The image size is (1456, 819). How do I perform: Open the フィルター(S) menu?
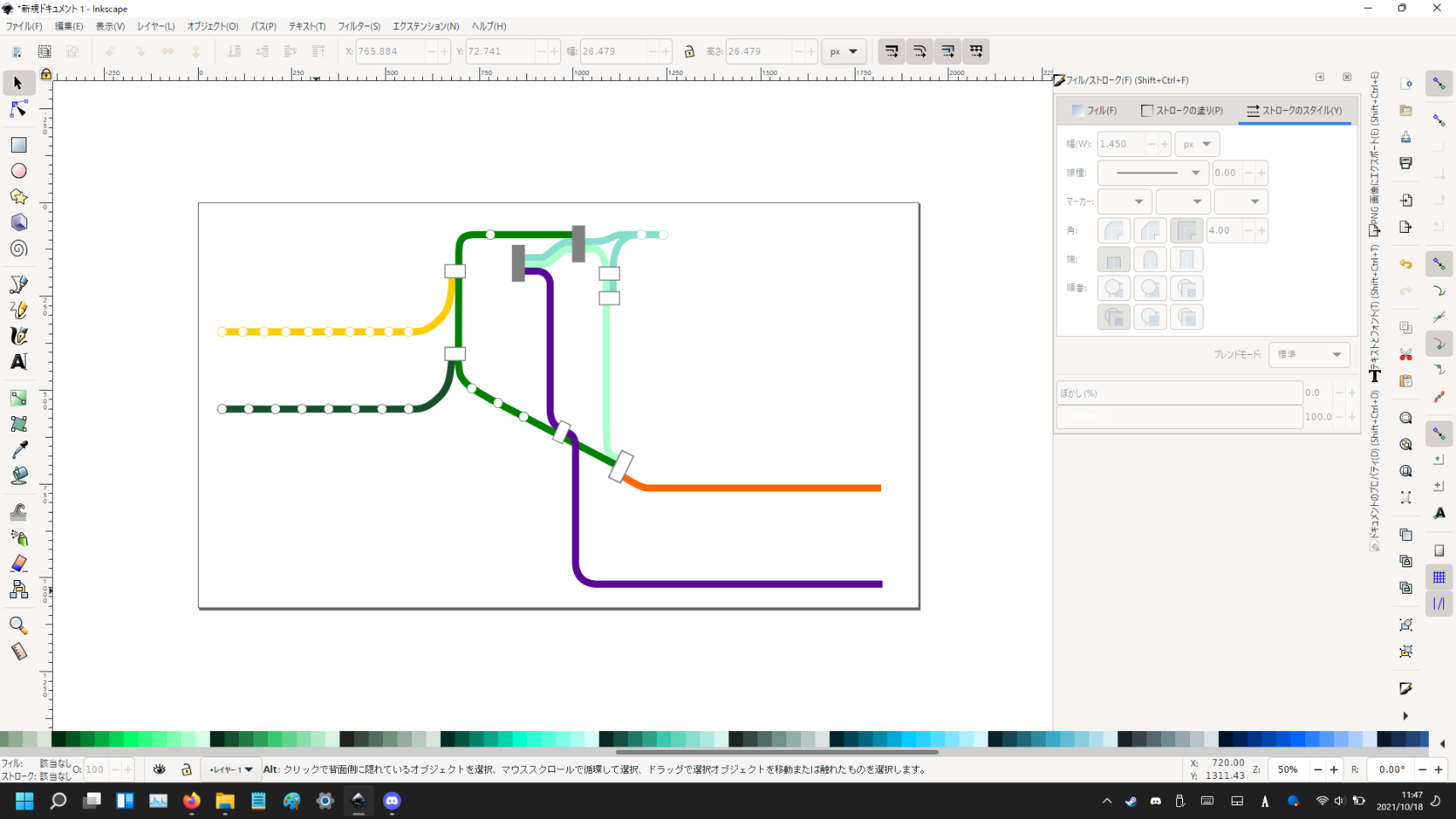click(x=358, y=26)
